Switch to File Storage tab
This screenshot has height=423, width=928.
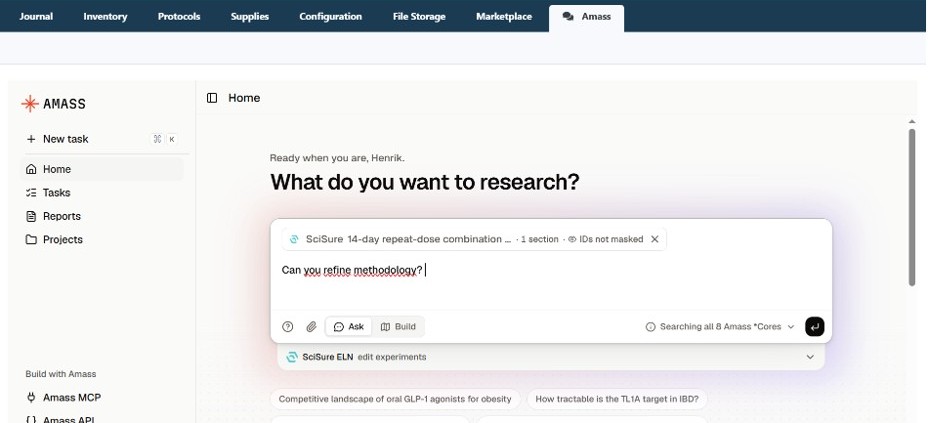pos(419,17)
